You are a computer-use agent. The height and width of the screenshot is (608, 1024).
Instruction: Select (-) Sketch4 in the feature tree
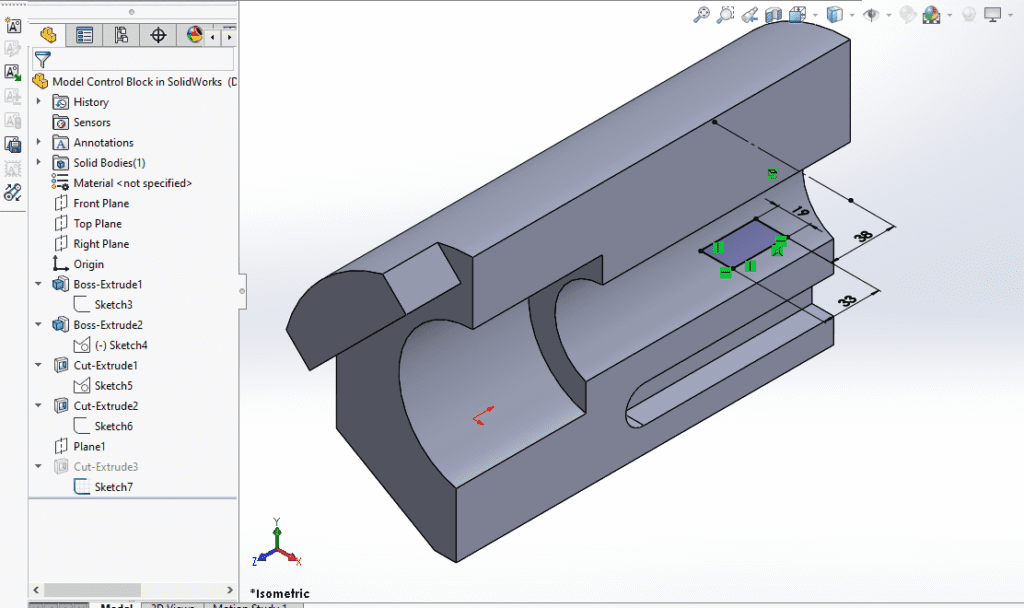click(121, 345)
